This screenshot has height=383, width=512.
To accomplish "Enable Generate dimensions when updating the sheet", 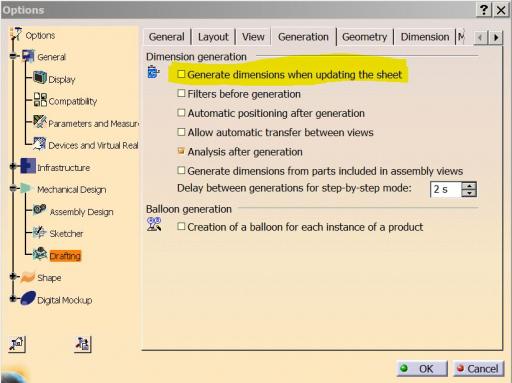I will (x=181, y=74).
